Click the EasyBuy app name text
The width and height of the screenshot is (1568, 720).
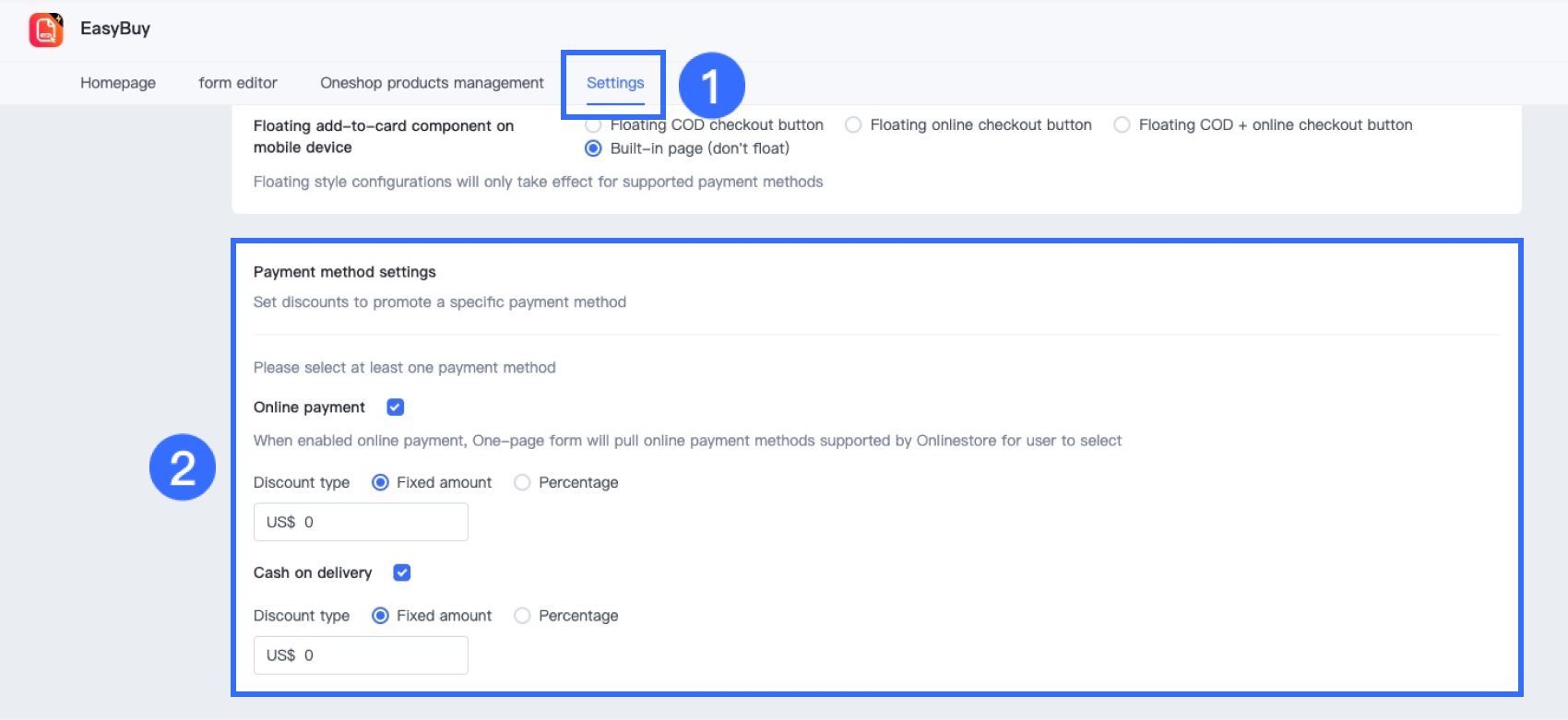point(115,29)
